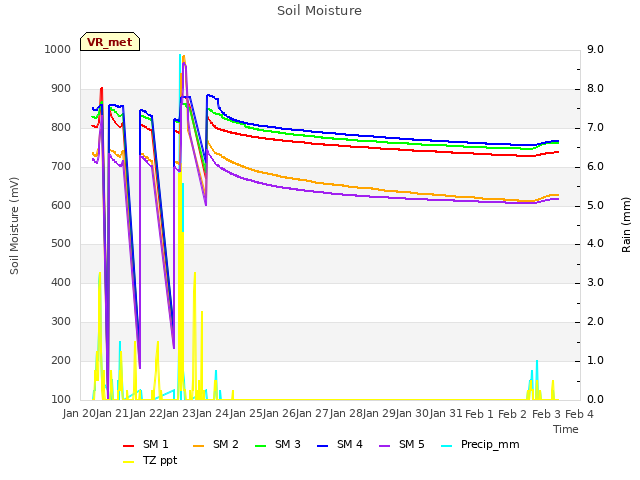Click the Jan 30 x-axis tick label

pos(412,414)
